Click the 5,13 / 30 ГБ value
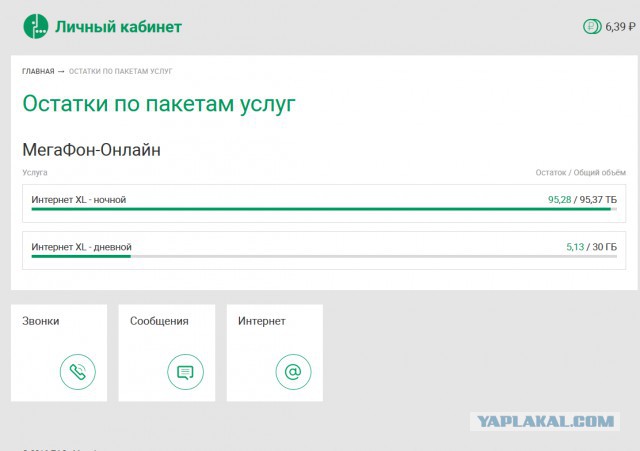Screen dimensions: 640x451 [591, 247]
